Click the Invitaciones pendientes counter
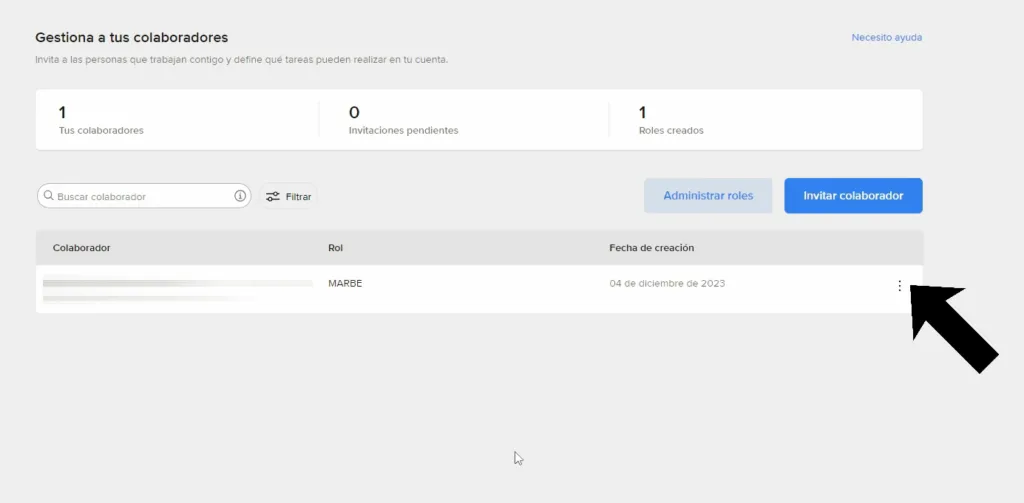Image resolution: width=1024 pixels, height=503 pixels. (404, 121)
